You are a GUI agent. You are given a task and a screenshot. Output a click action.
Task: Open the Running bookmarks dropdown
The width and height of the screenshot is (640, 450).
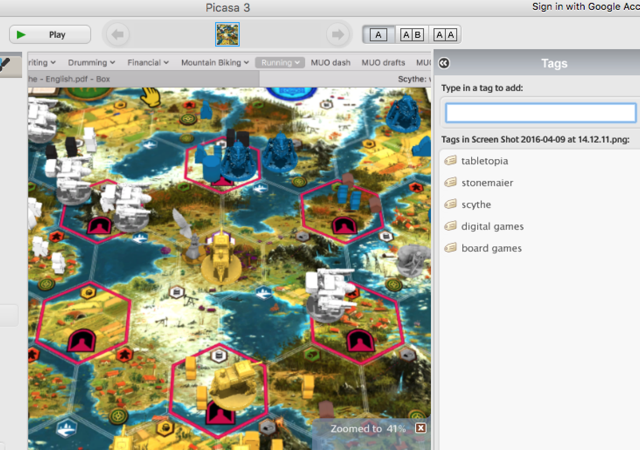pos(280,62)
